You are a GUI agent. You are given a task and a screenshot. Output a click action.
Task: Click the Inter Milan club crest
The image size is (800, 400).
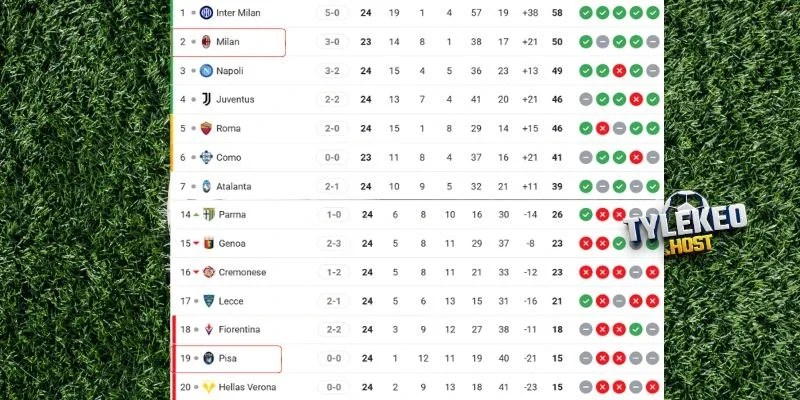coord(206,13)
